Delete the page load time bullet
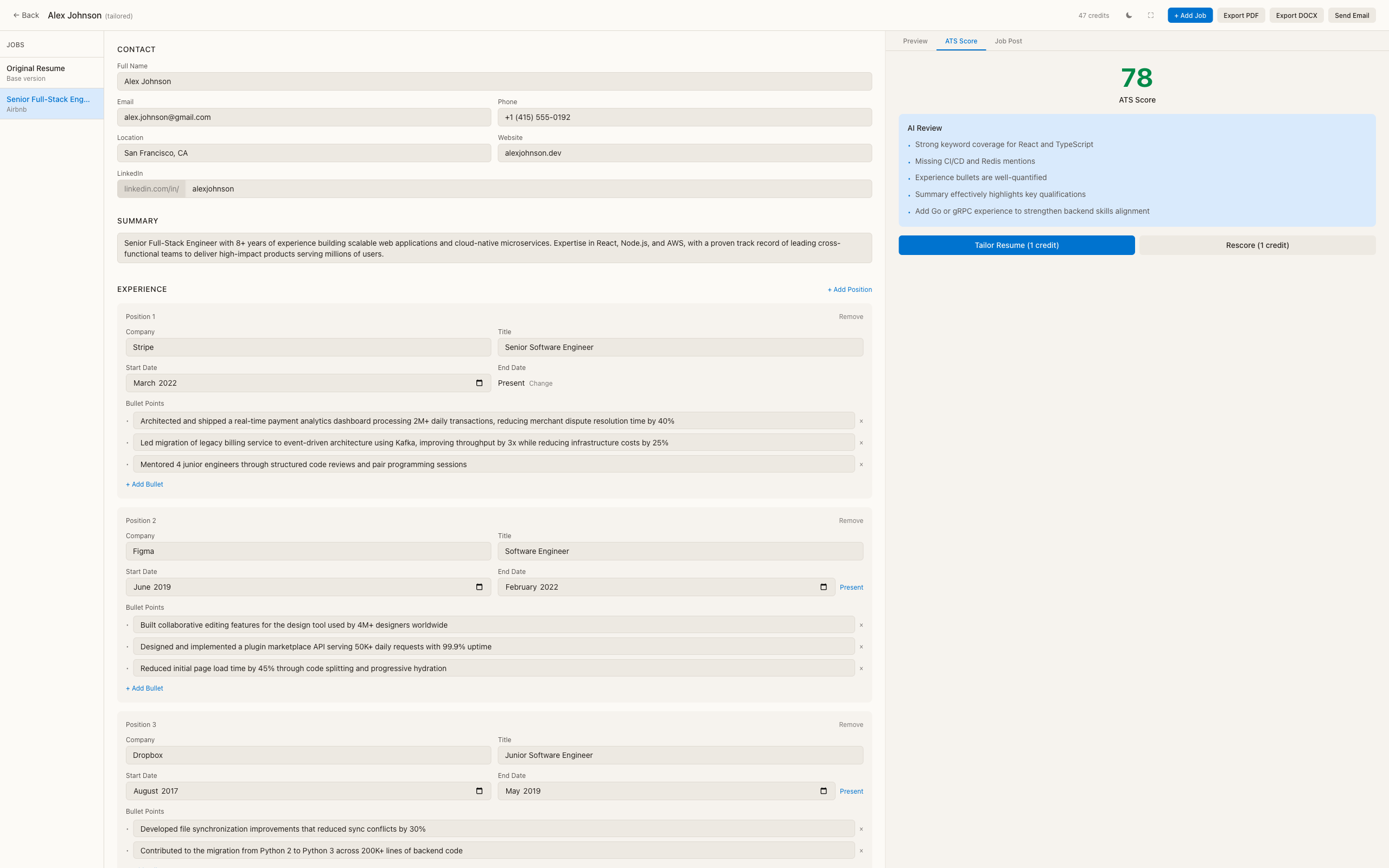The width and height of the screenshot is (1389, 868). coord(861,668)
